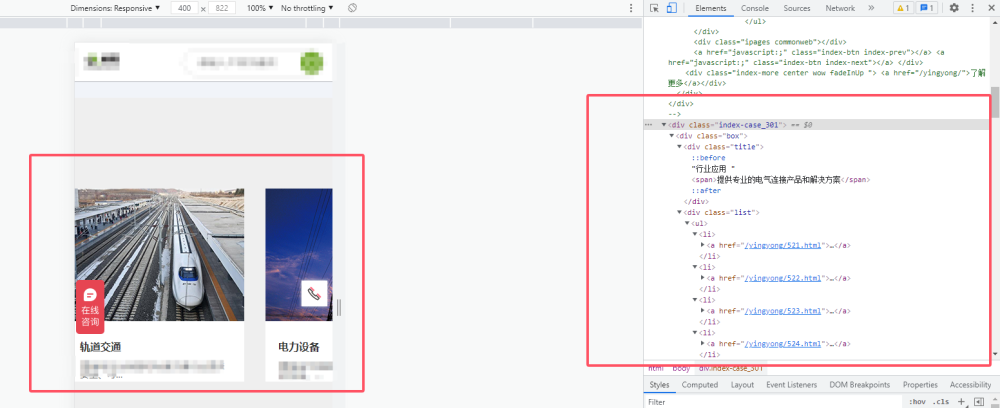1000x408 pixels.
Task: Click the /yingyong/522.html link
Action: pyautogui.click(x=783, y=278)
